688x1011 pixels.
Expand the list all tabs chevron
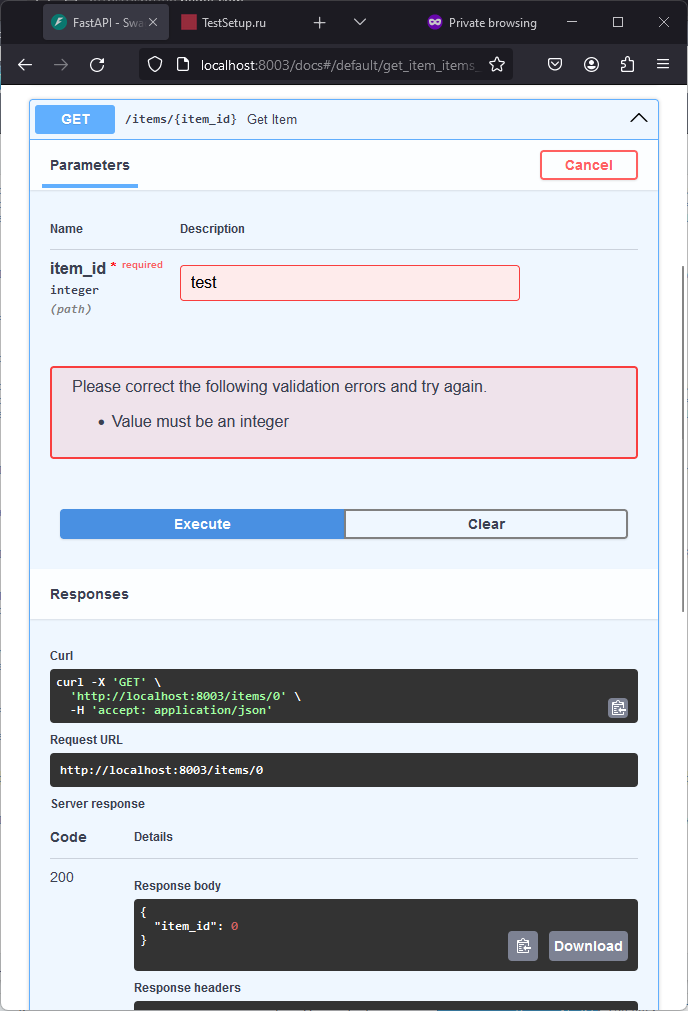click(x=360, y=23)
